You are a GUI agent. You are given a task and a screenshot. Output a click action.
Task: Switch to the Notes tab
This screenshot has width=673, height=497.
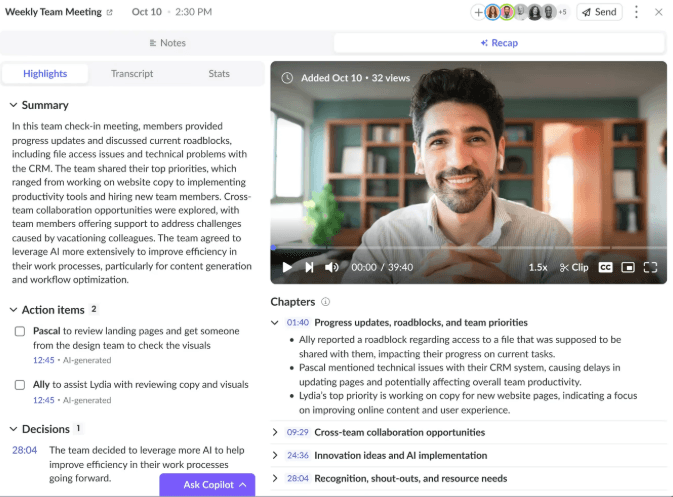(x=167, y=43)
